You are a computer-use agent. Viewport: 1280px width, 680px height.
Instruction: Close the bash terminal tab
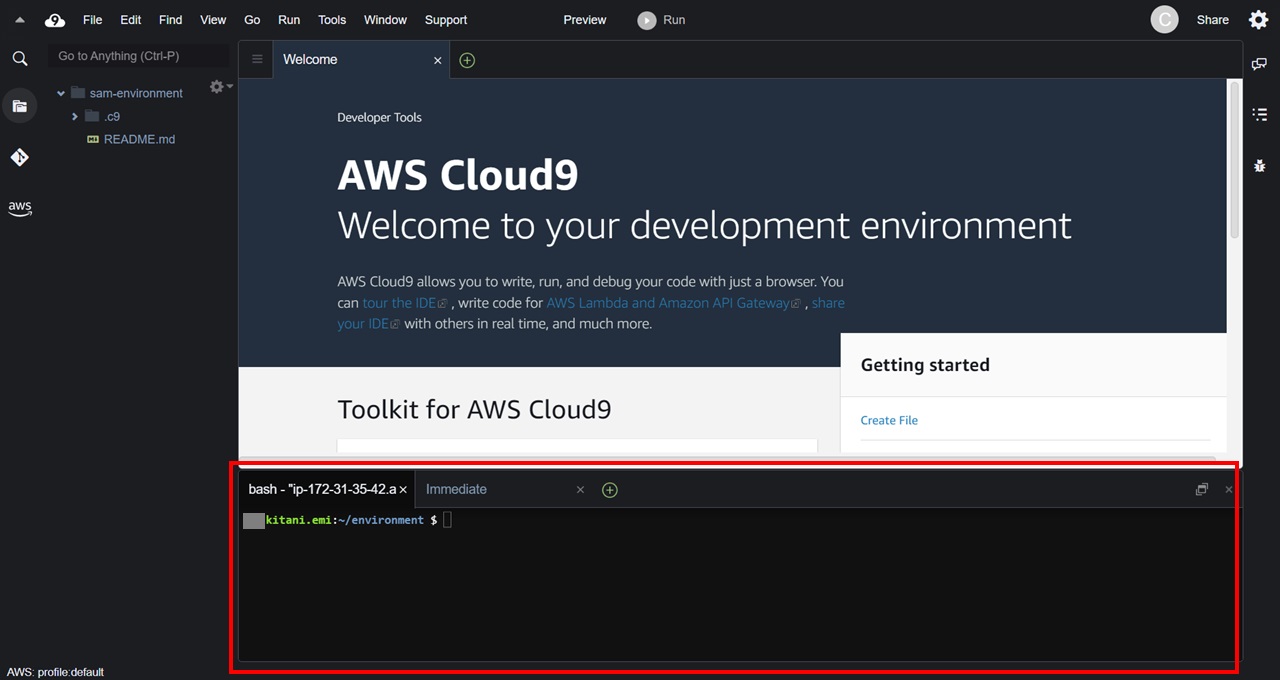(403, 490)
